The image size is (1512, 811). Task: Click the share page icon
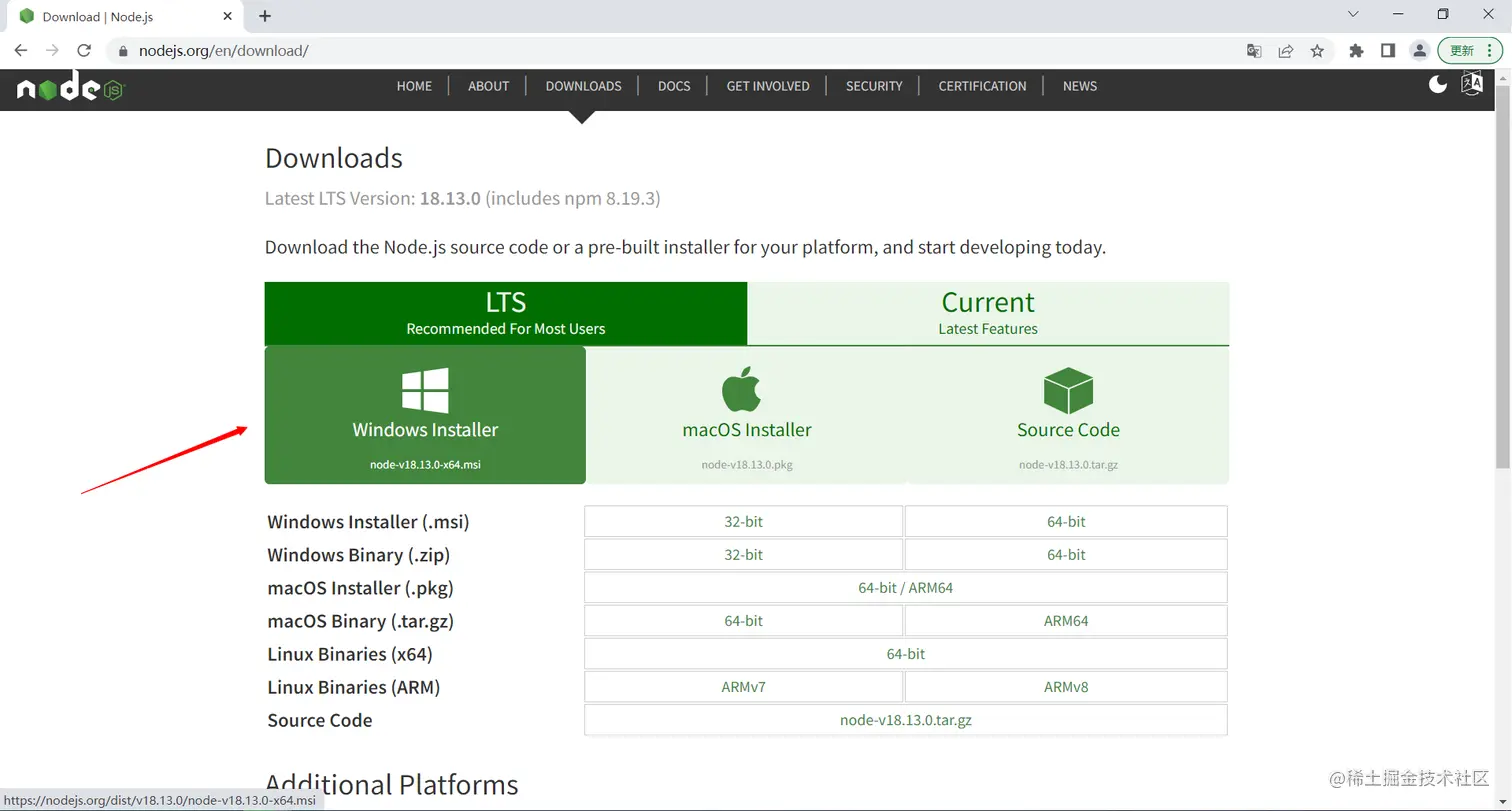(1286, 51)
